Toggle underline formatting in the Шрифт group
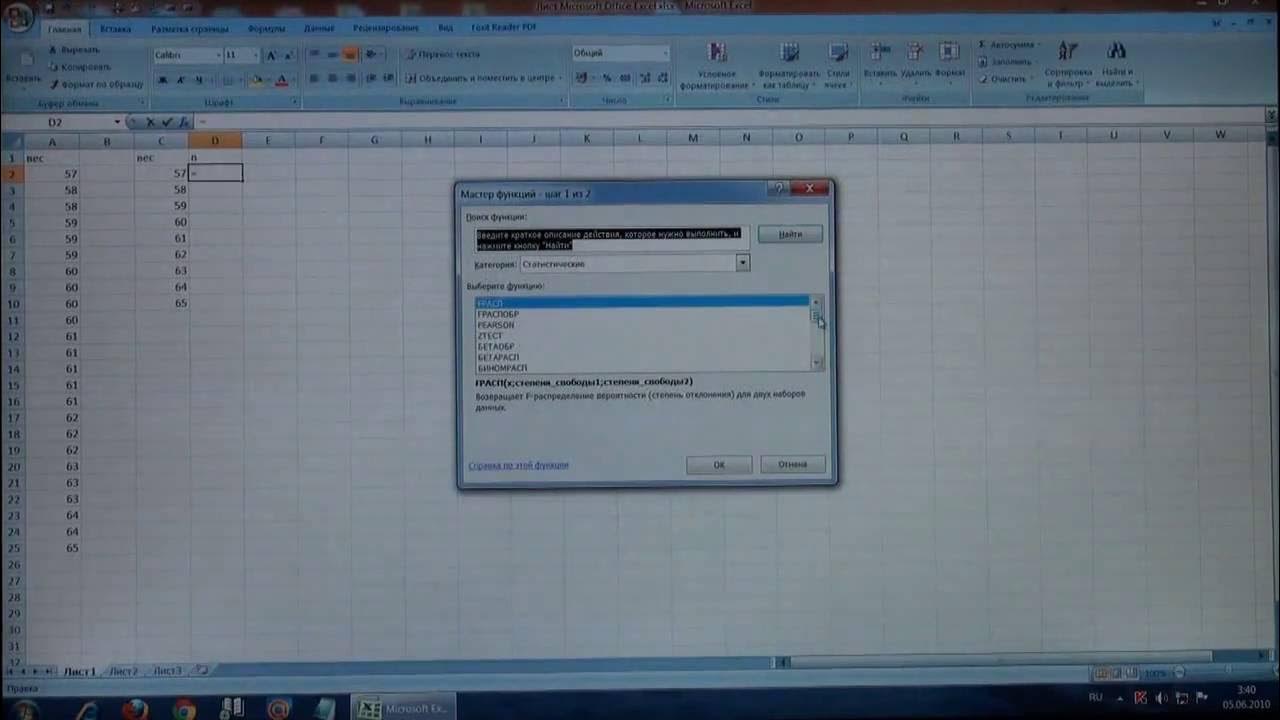This screenshot has width=1280, height=720. point(199,80)
